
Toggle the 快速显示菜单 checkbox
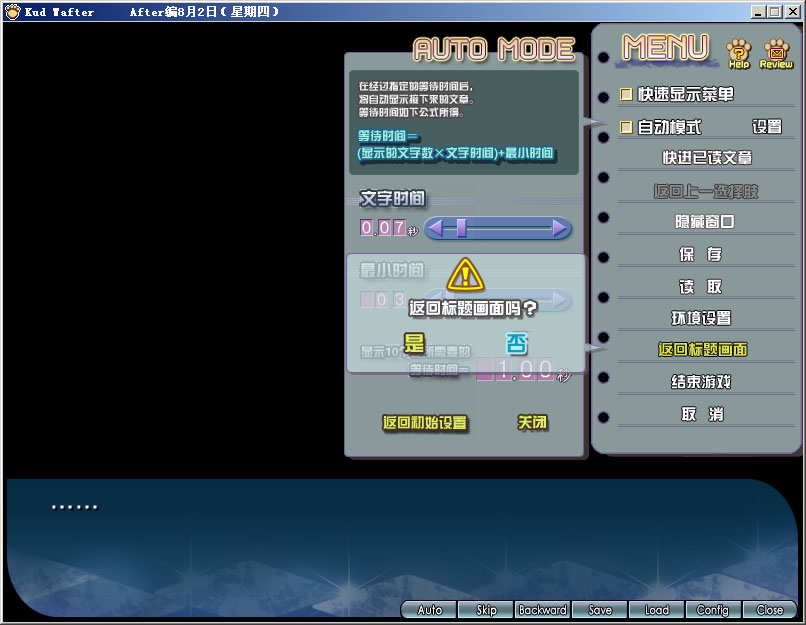click(626, 94)
